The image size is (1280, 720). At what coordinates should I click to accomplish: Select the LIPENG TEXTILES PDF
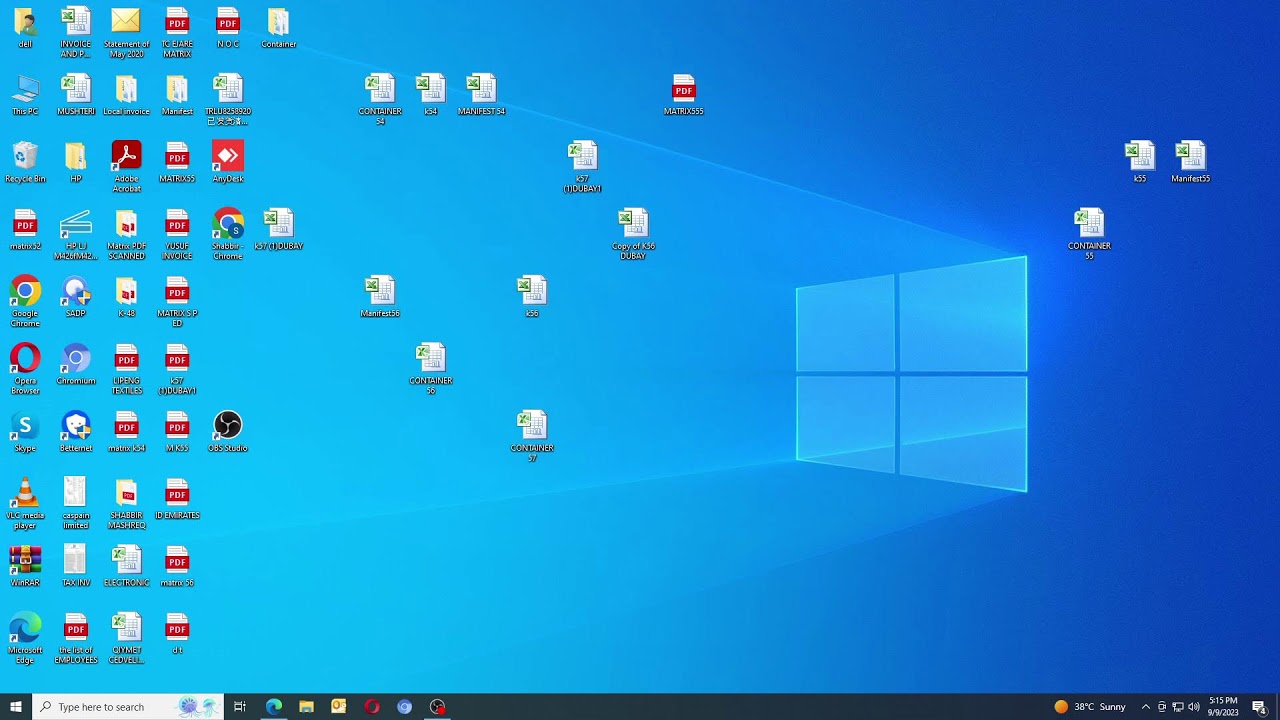click(127, 368)
